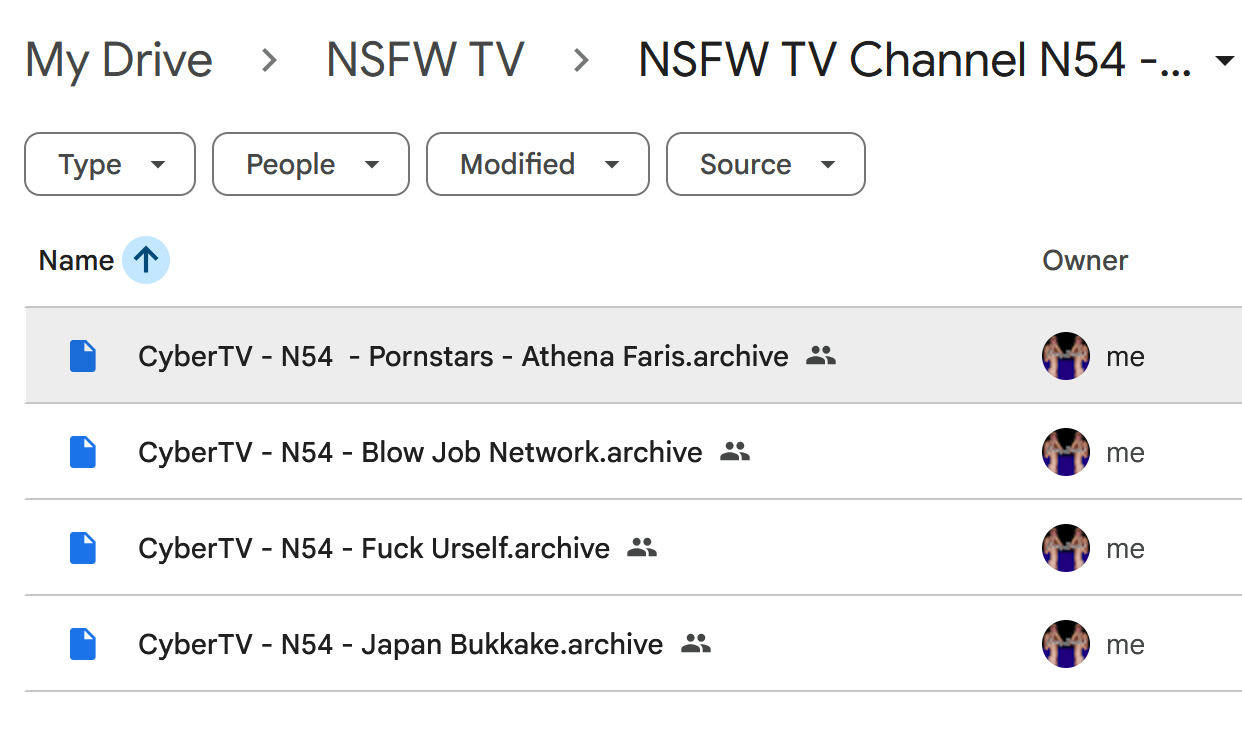
Task: Click owner "me" in Athena Faris row
Action: coord(1125,357)
